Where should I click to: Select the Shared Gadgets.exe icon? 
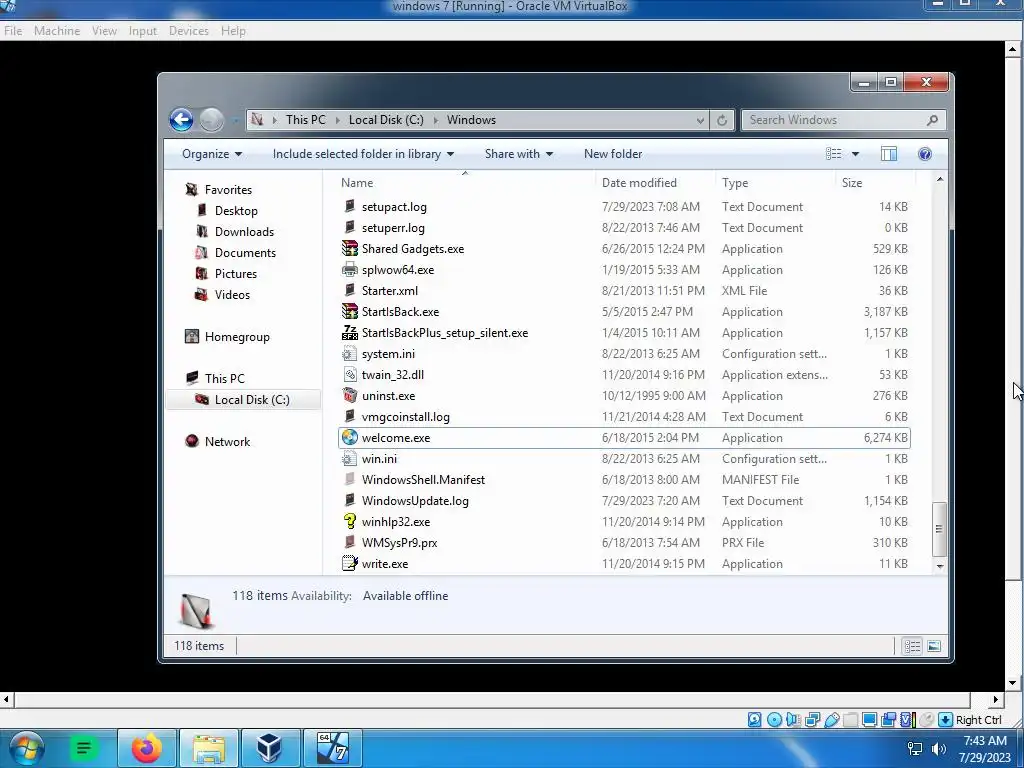[x=350, y=249]
